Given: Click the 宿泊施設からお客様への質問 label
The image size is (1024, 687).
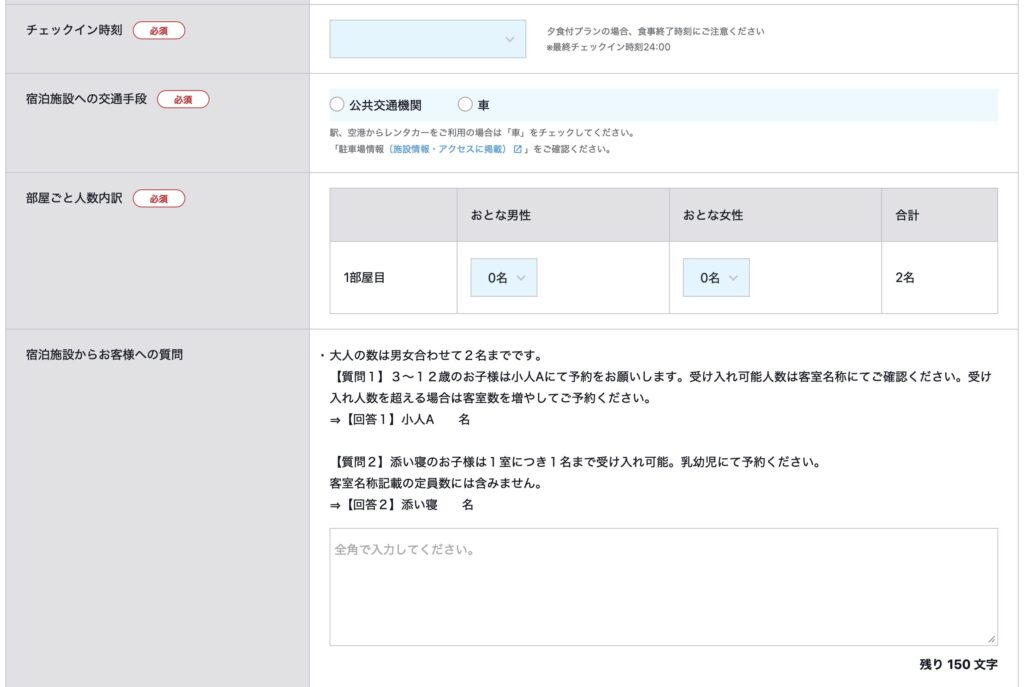Looking at the screenshot, I should tap(104, 354).
